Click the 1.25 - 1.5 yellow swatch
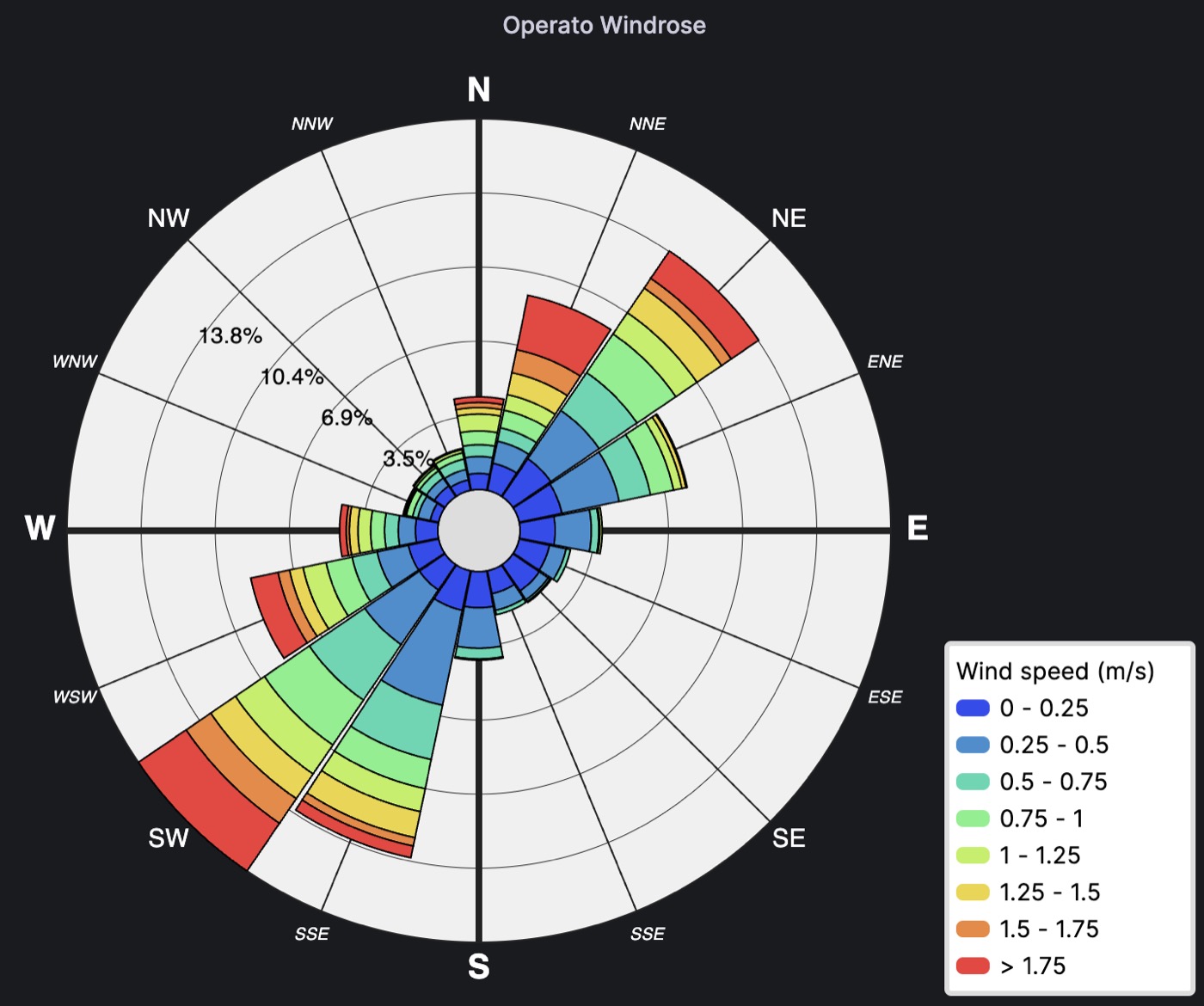The height and width of the screenshot is (1006, 1204). (x=973, y=893)
